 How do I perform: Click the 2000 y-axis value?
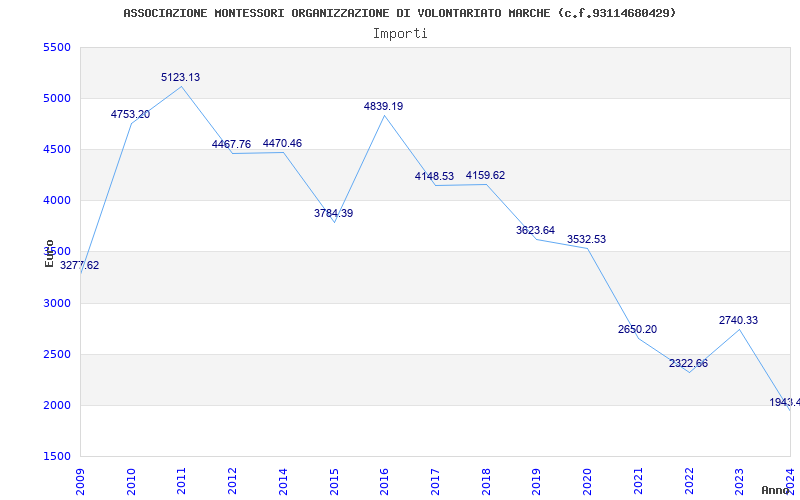57,406
